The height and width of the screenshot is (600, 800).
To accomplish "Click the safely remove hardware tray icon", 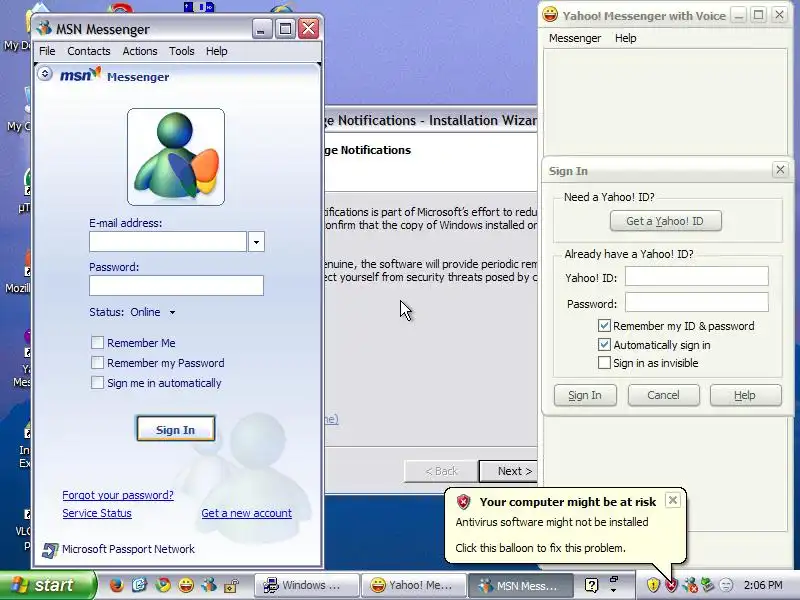I will coord(708,585).
